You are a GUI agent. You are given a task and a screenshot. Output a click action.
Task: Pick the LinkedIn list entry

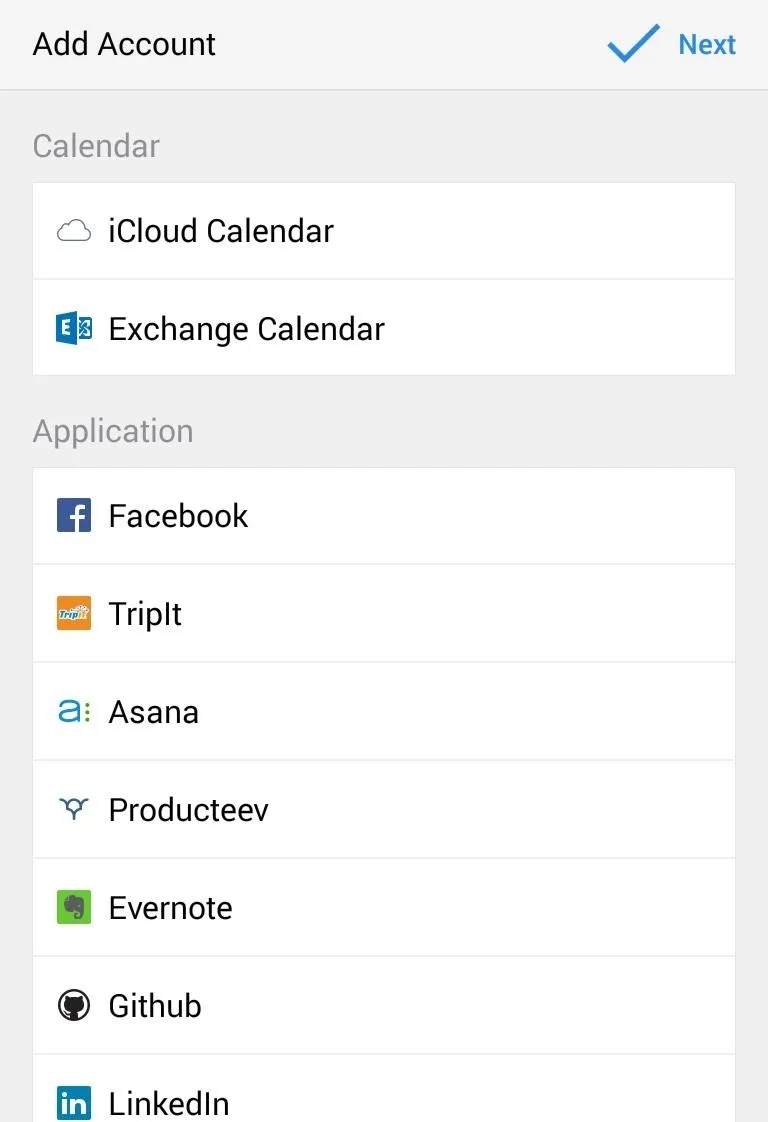384,1088
